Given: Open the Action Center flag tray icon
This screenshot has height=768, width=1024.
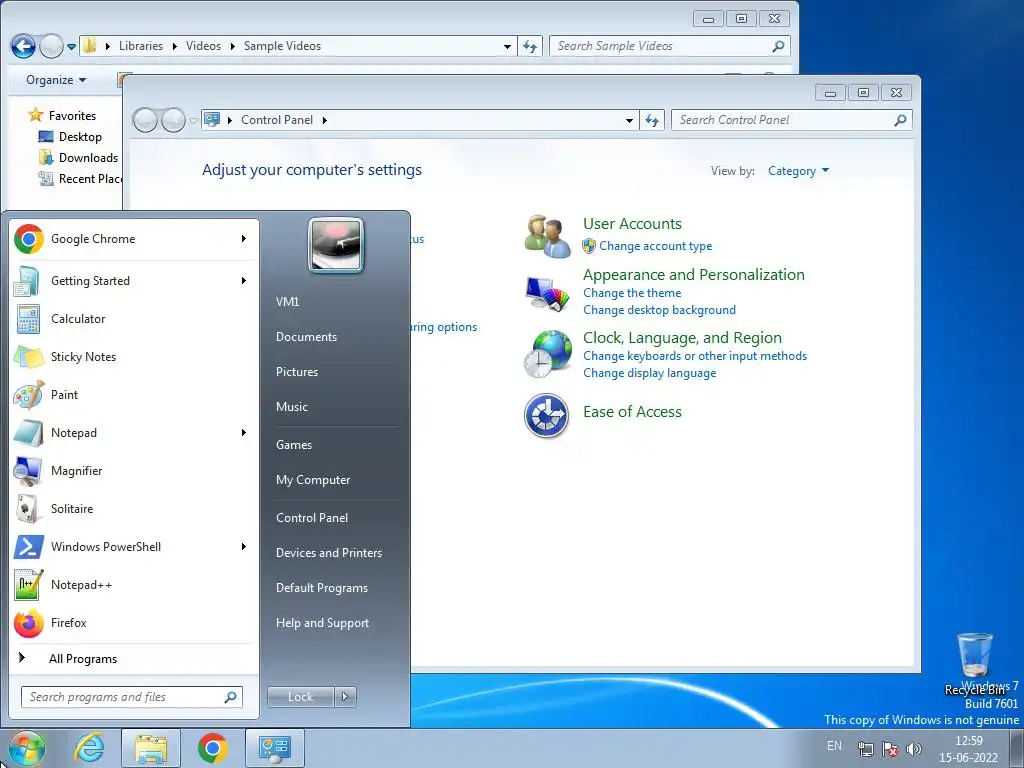Looking at the screenshot, I should coord(889,749).
